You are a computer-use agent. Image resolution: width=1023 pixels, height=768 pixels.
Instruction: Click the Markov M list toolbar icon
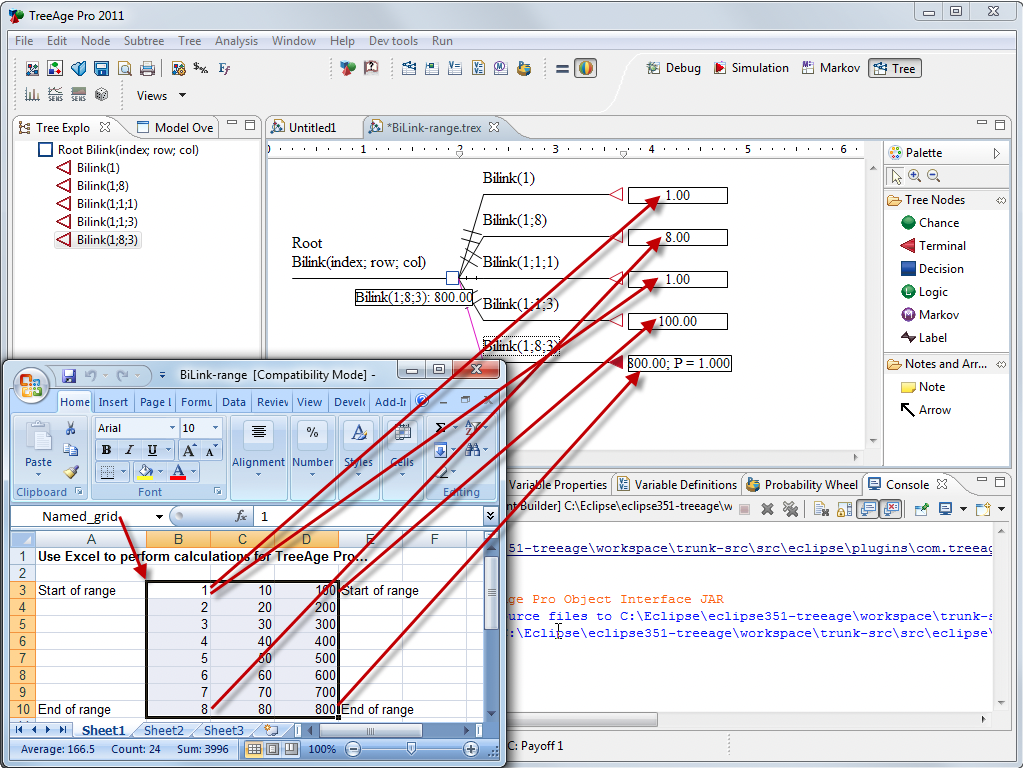click(501, 68)
